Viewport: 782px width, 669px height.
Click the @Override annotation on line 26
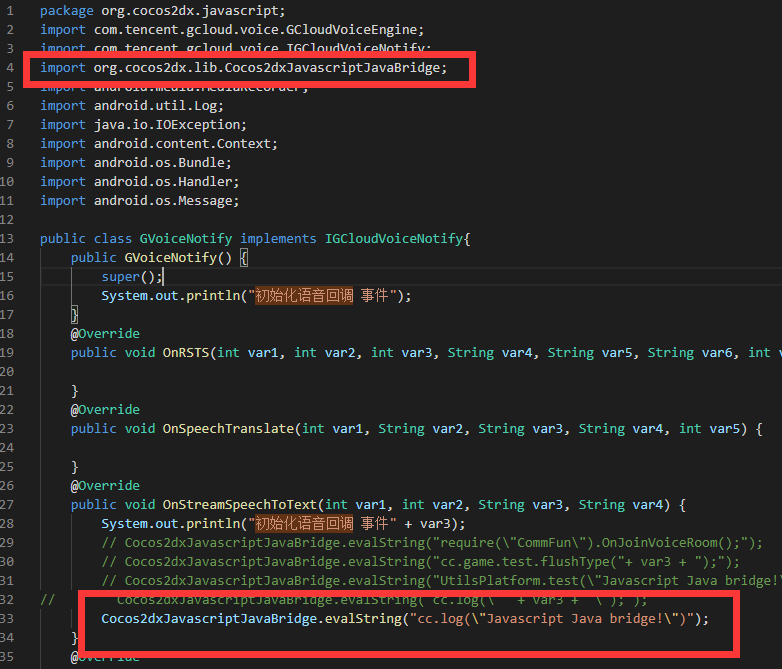(x=105, y=486)
